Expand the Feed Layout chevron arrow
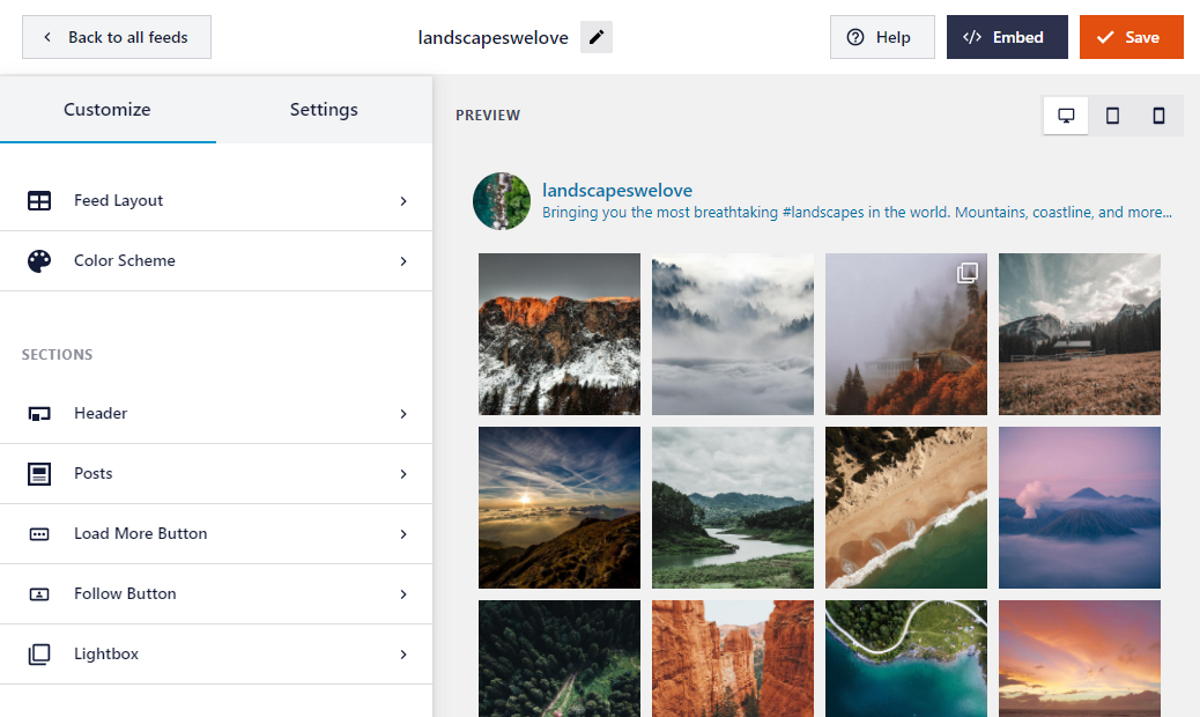Image resolution: width=1200 pixels, height=717 pixels. click(x=403, y=201)
